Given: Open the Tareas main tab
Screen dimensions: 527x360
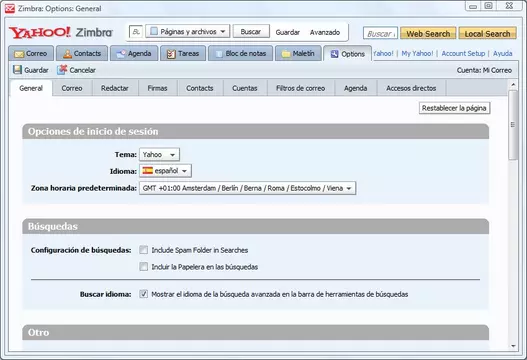Looking at the screenshot, I should [x=183, y=53].
